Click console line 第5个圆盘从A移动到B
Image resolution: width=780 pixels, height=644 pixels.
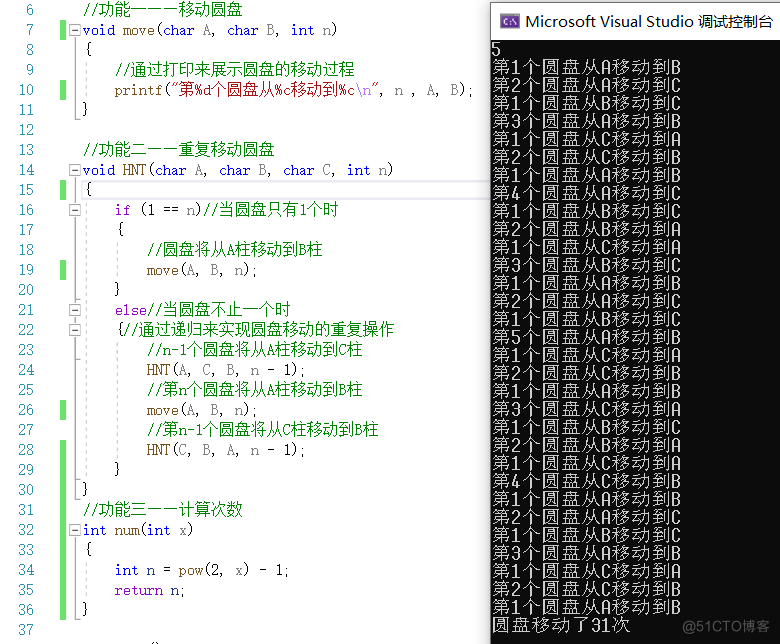pyautogui.click(x=586, y=337)
